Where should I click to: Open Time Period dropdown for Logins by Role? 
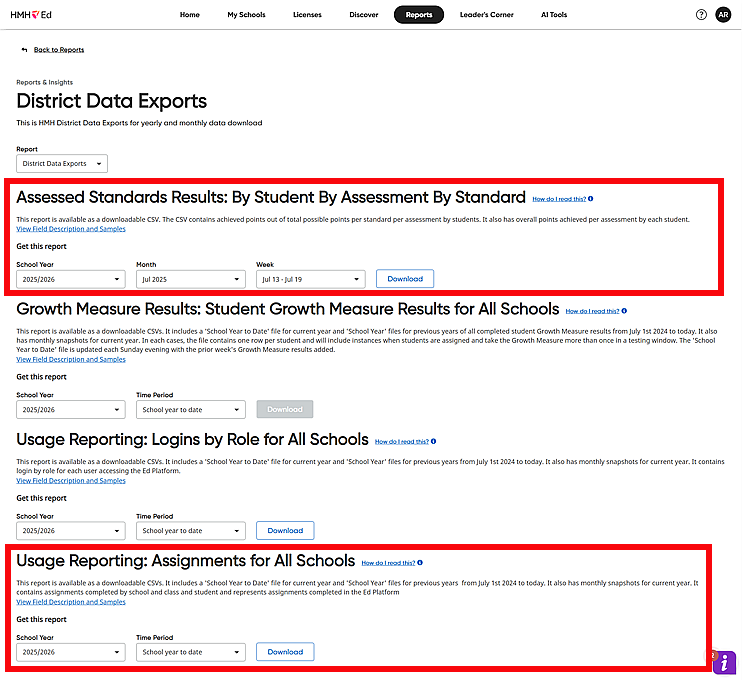[x=191, y=531]
